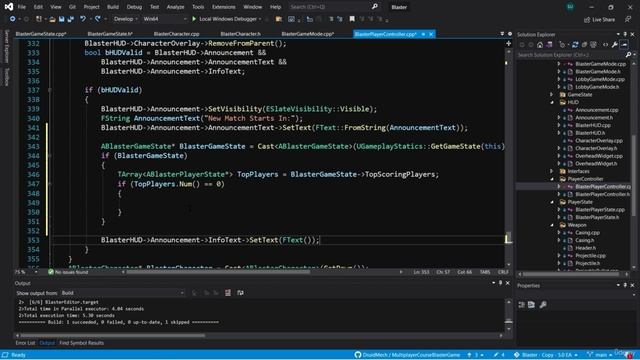The image size is (640, 360).
Task: Click the Solution Explorer Home icon
Action: [540, 45]
